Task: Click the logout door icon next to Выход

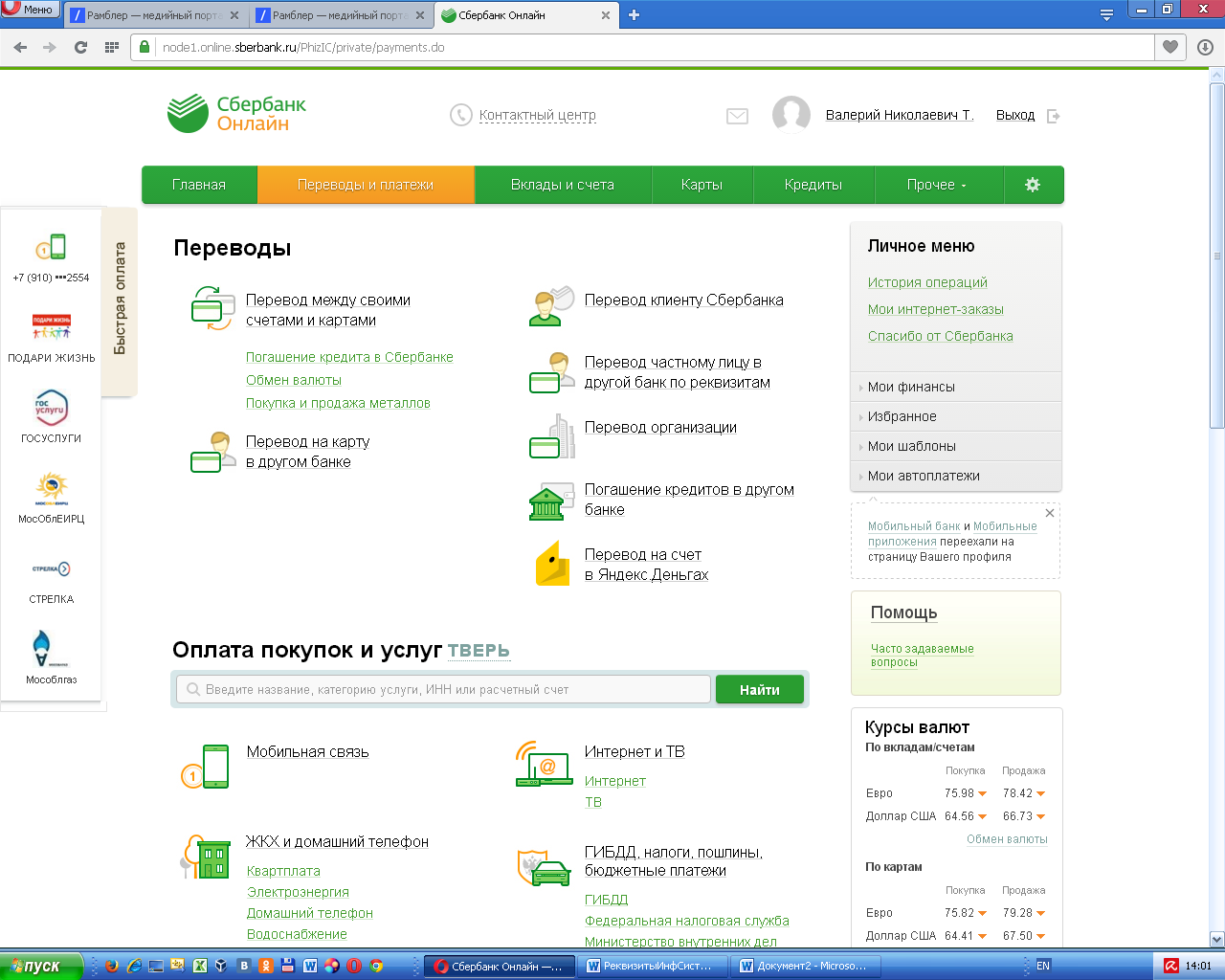Action: point(1054,116)
